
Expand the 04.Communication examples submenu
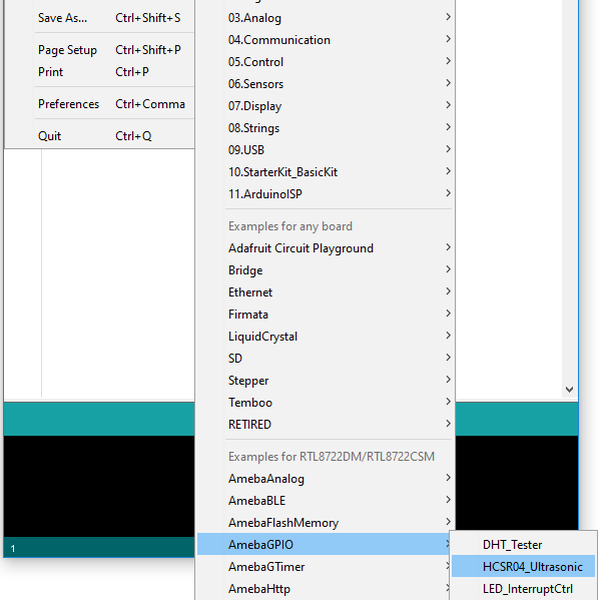tap(326, 40)
